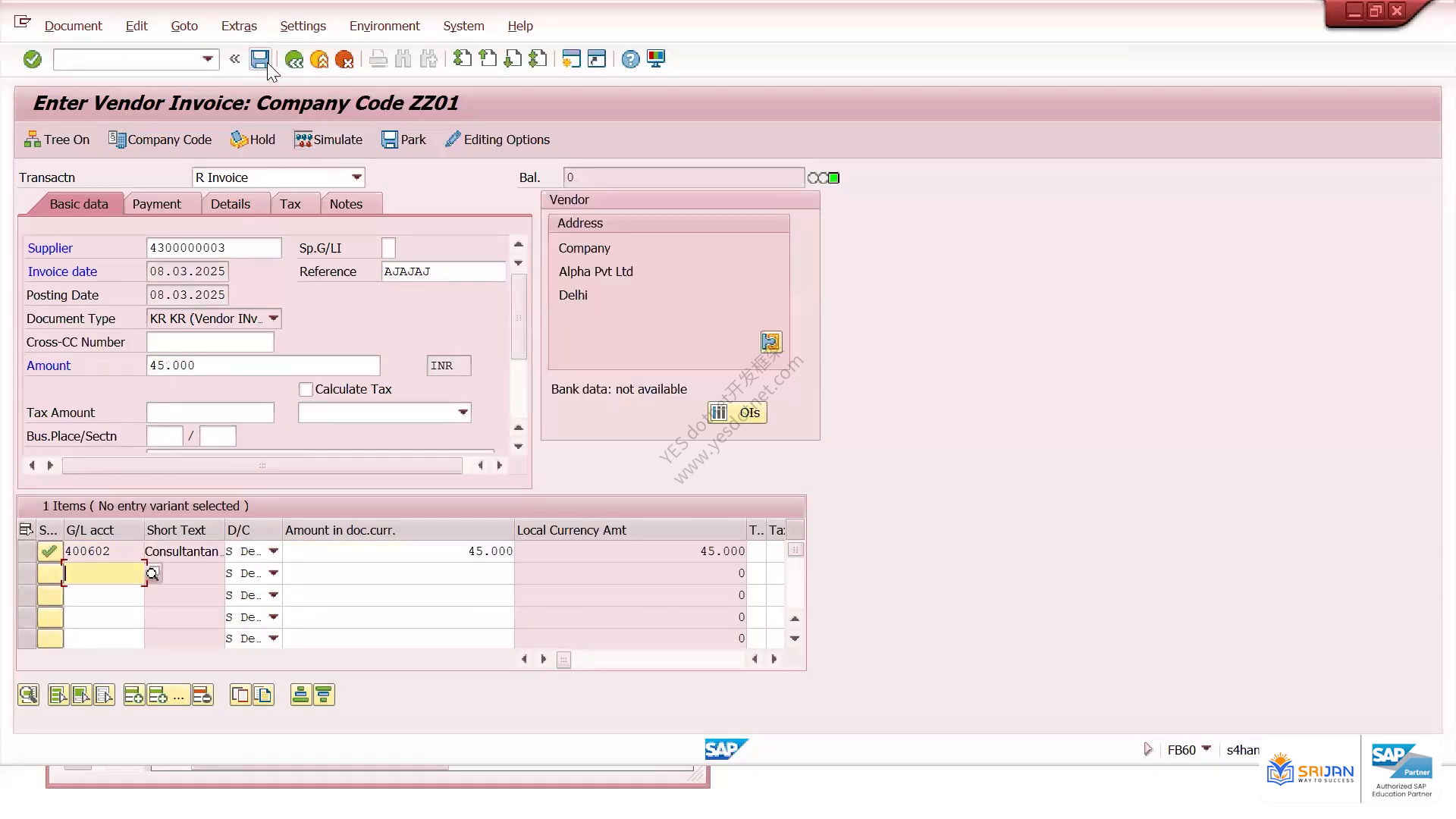Click the yellow Exit arrow icon

(x=319, y=59)
